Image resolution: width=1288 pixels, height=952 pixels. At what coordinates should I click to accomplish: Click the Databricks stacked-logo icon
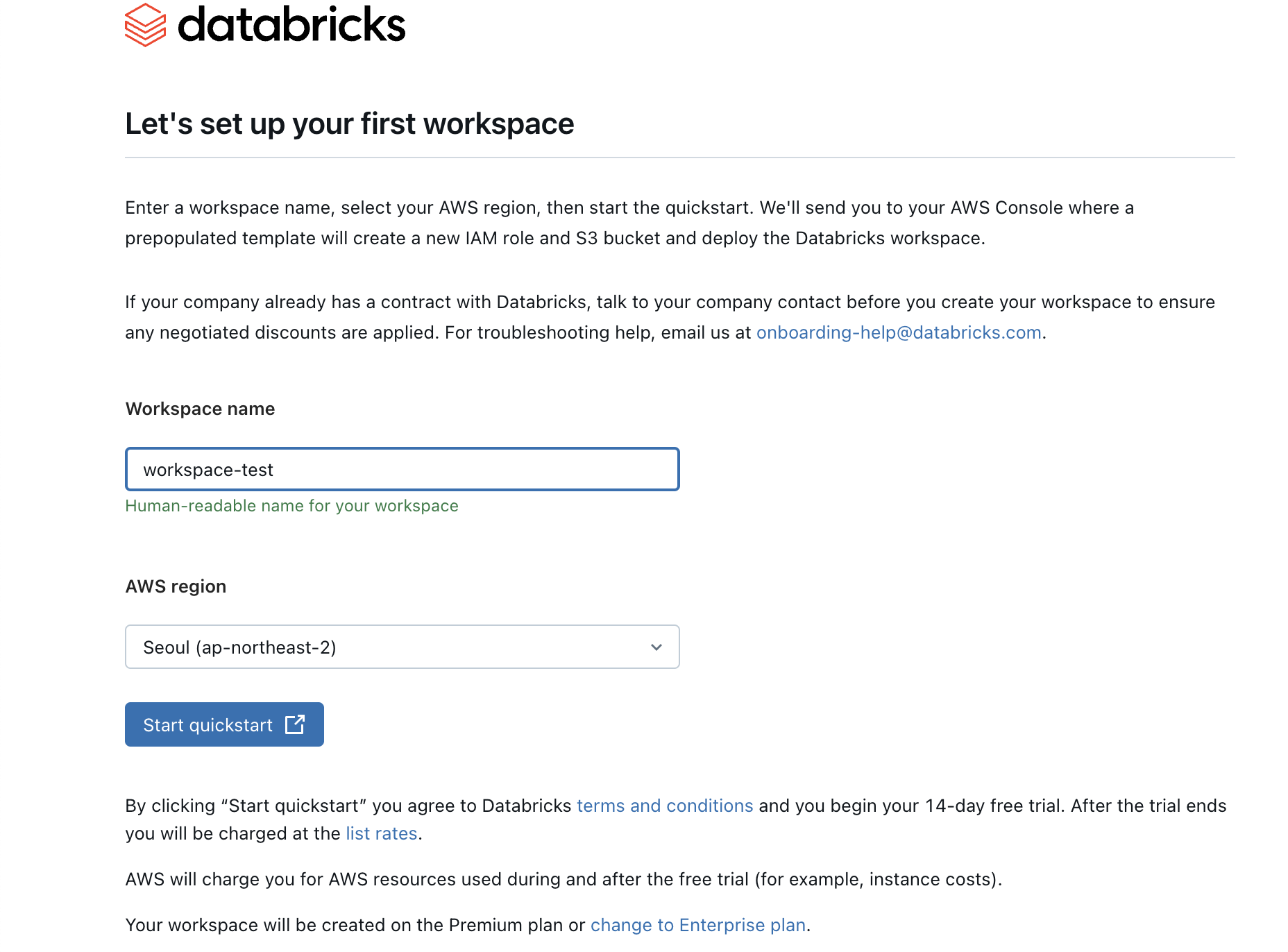point(145,25)
